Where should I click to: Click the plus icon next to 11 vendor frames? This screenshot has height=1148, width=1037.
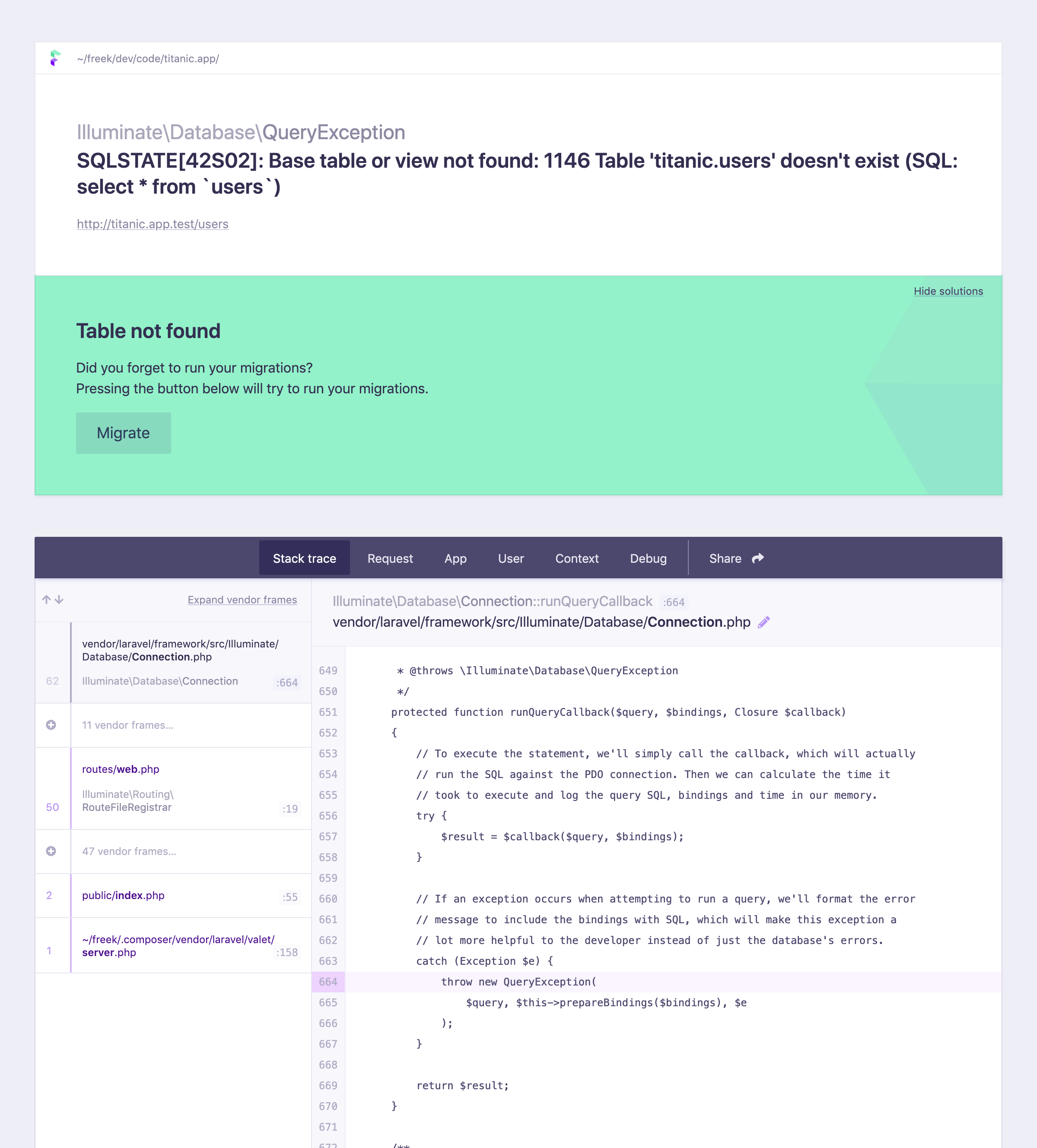52,725
